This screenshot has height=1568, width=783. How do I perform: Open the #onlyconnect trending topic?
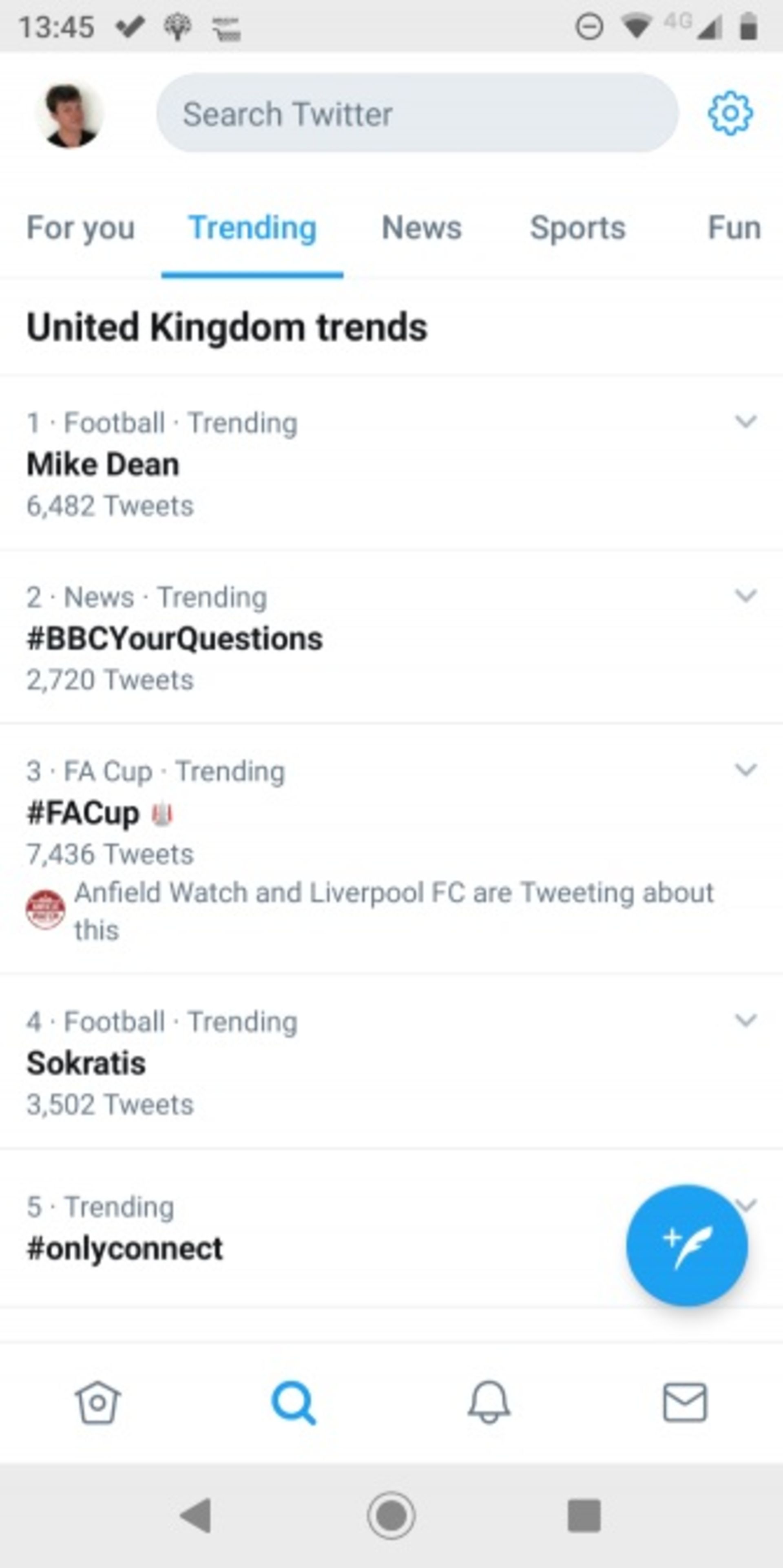125,1248
